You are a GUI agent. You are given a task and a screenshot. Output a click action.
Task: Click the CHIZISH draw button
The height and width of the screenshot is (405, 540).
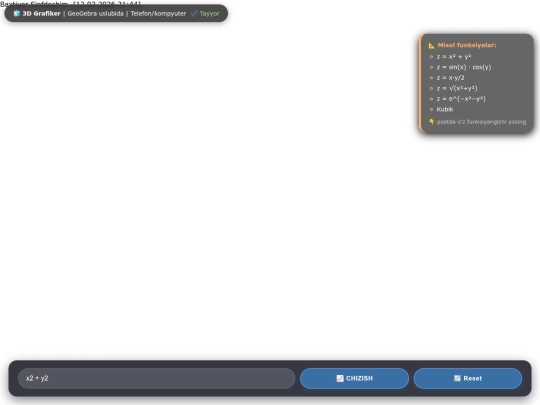coord(354,378)
